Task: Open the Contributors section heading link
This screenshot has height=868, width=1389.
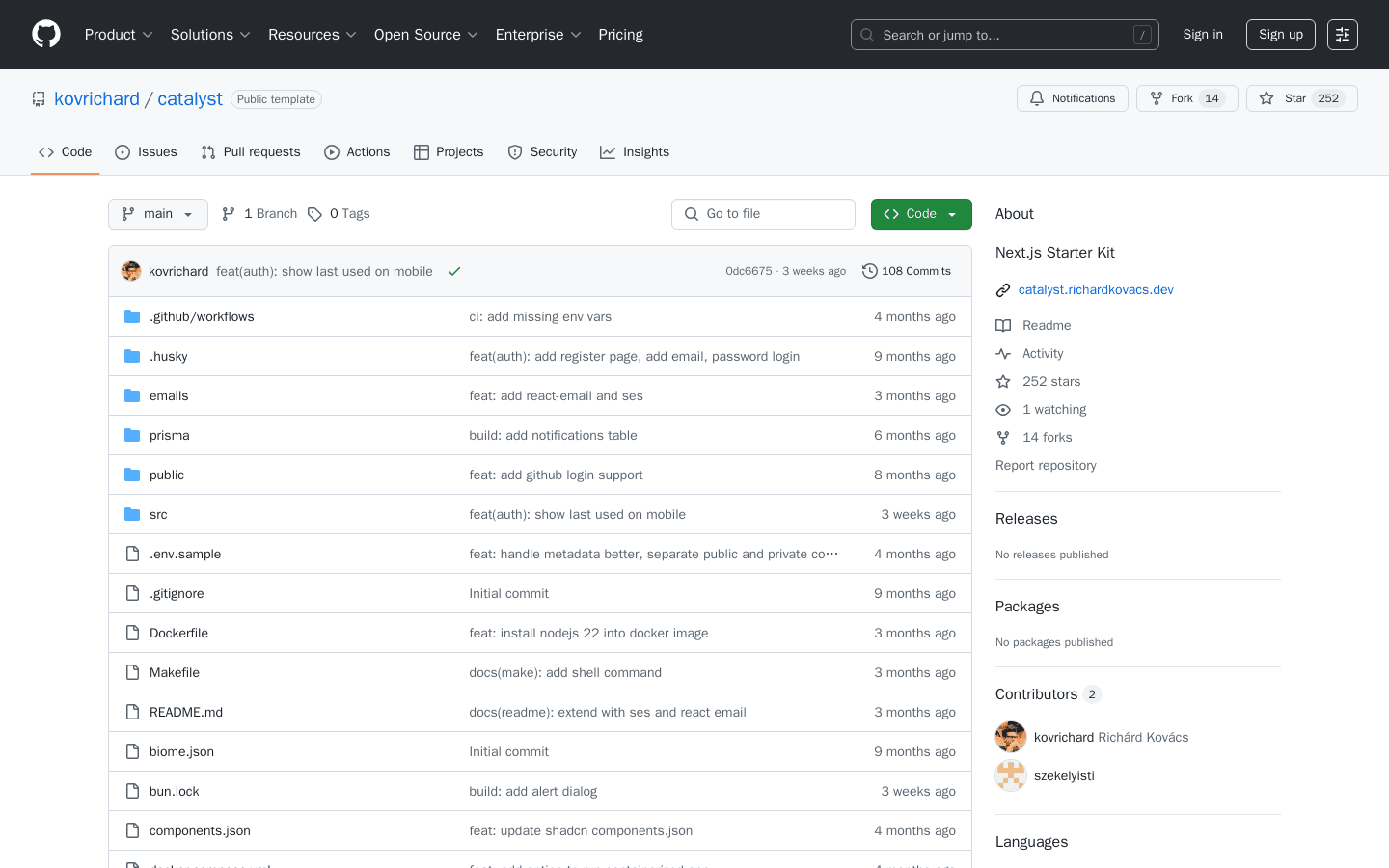Action: tap(1049, 694)
